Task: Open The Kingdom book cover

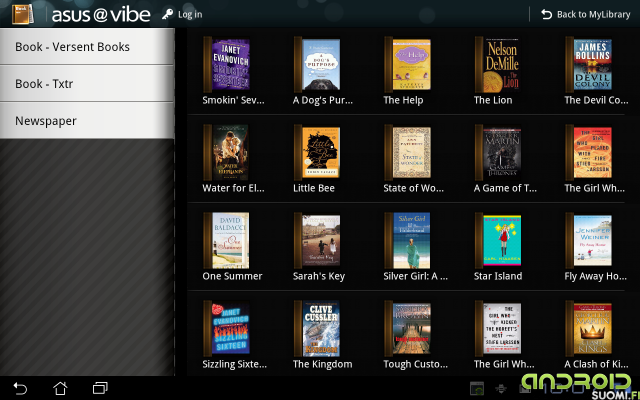Action: (317, 329)
